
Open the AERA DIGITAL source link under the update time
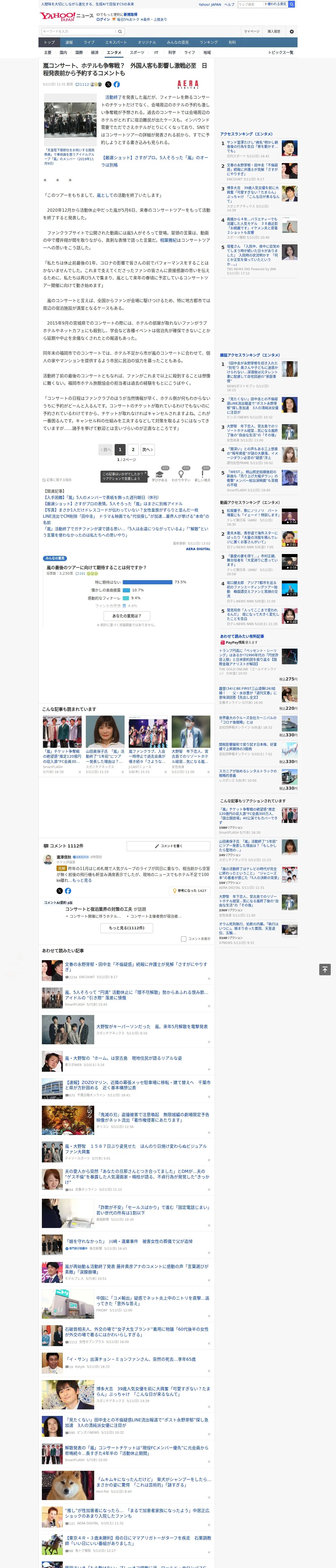coord(198,549)
